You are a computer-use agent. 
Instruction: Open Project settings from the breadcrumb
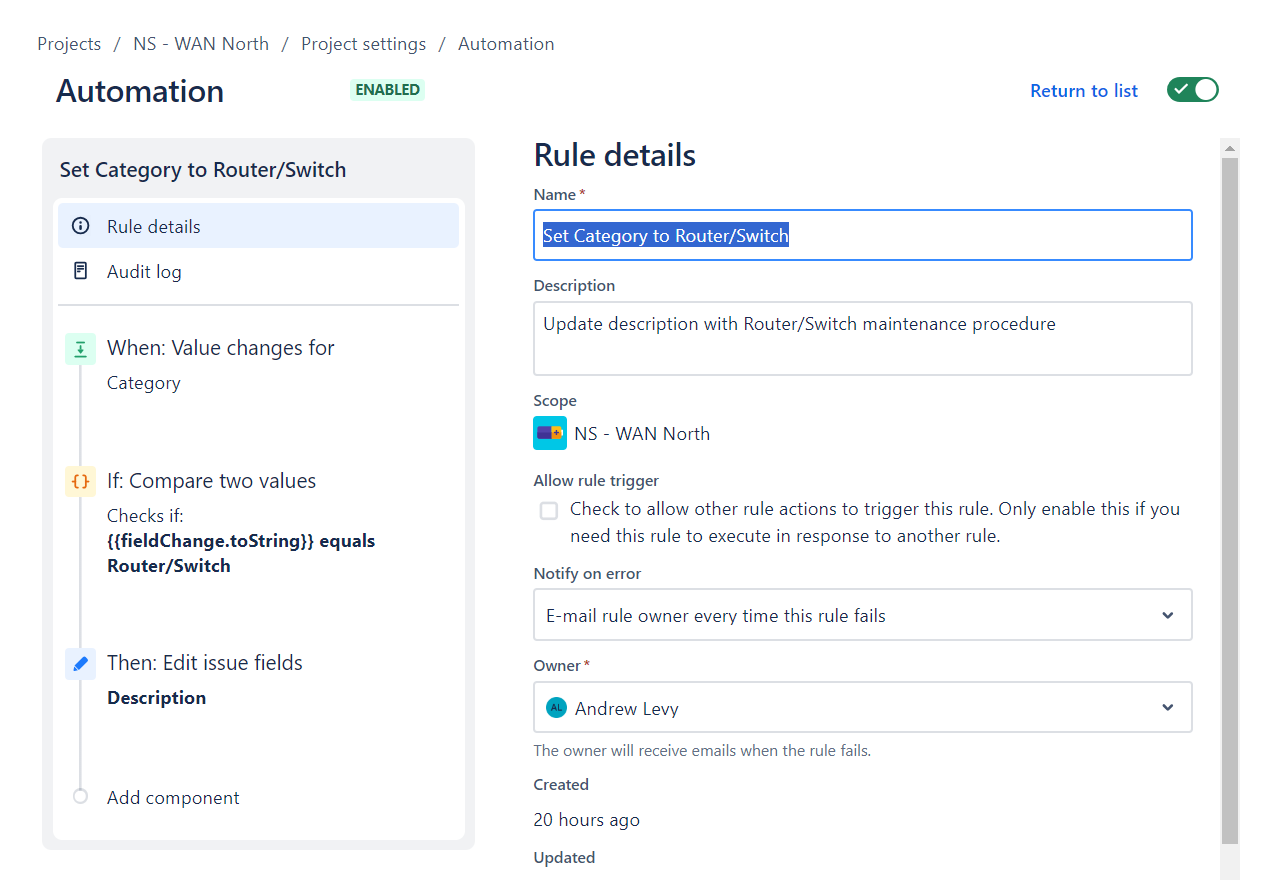363,43
